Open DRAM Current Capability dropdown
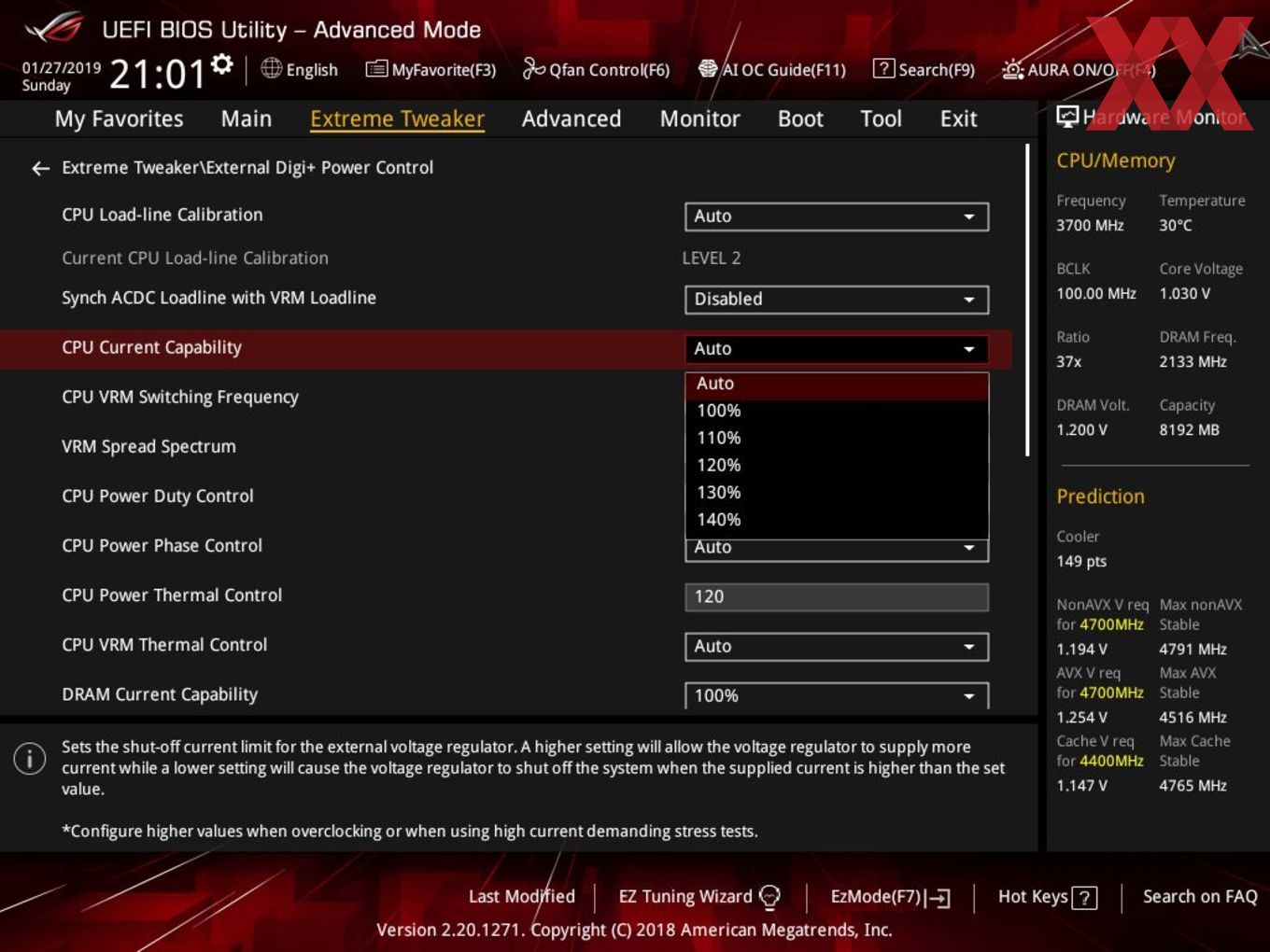 coord(837,696)
